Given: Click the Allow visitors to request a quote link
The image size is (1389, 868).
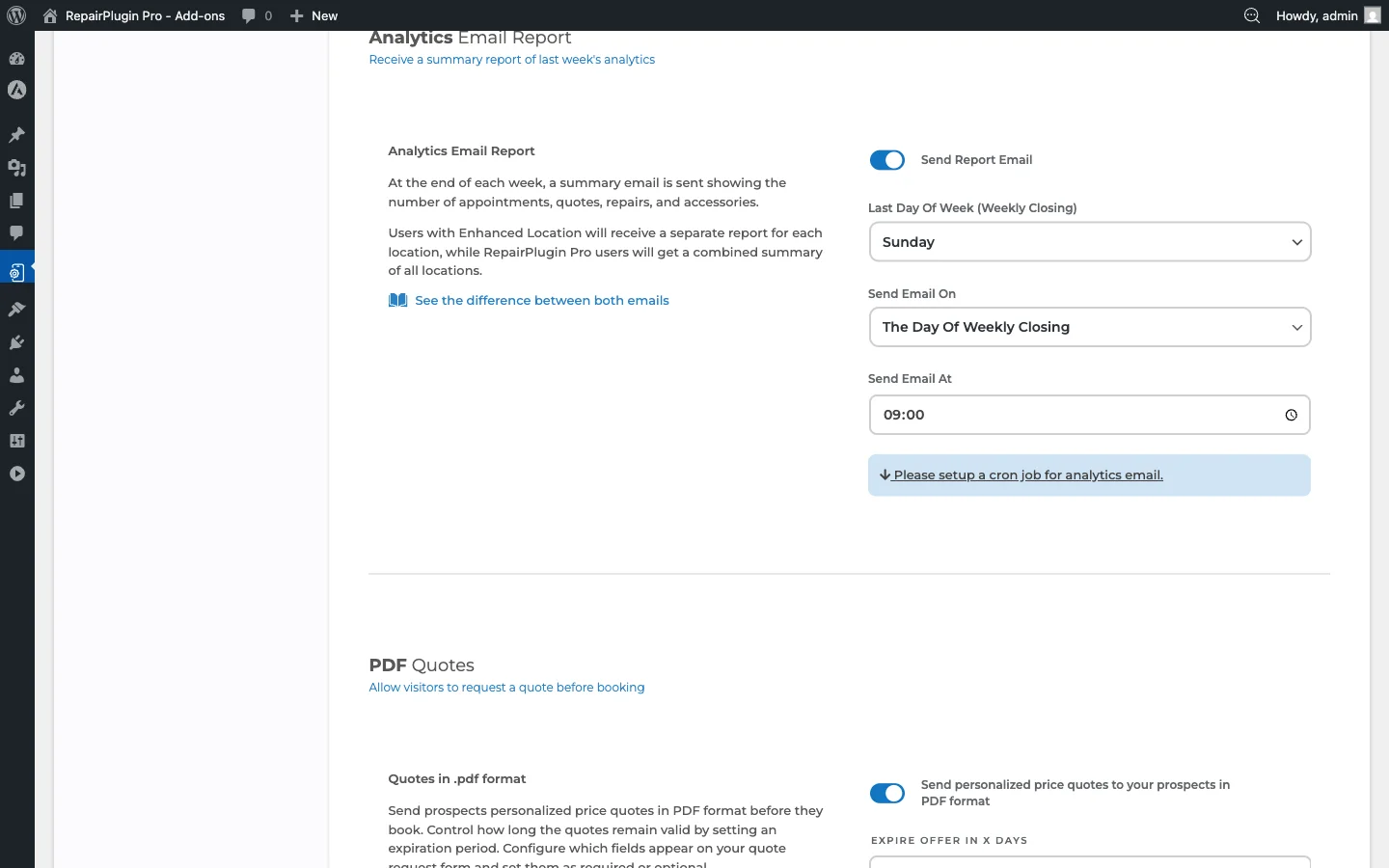Looking at the screenshot, I should [x=506, y=687].
